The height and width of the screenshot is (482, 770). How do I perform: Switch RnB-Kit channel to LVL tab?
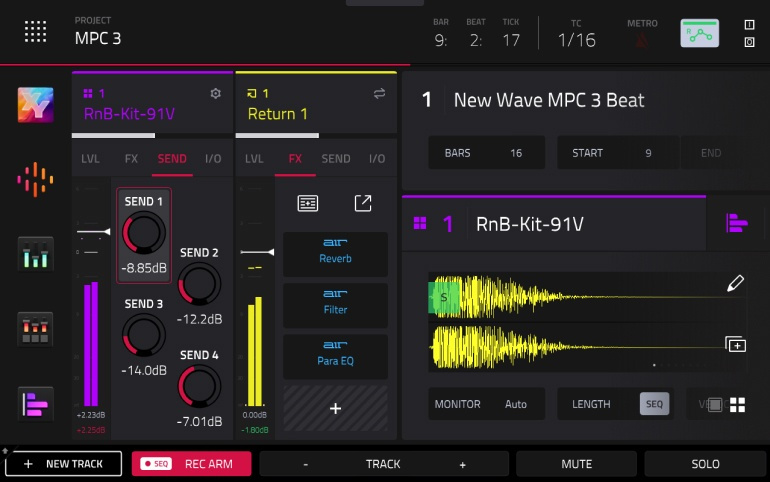pos(90,159)
